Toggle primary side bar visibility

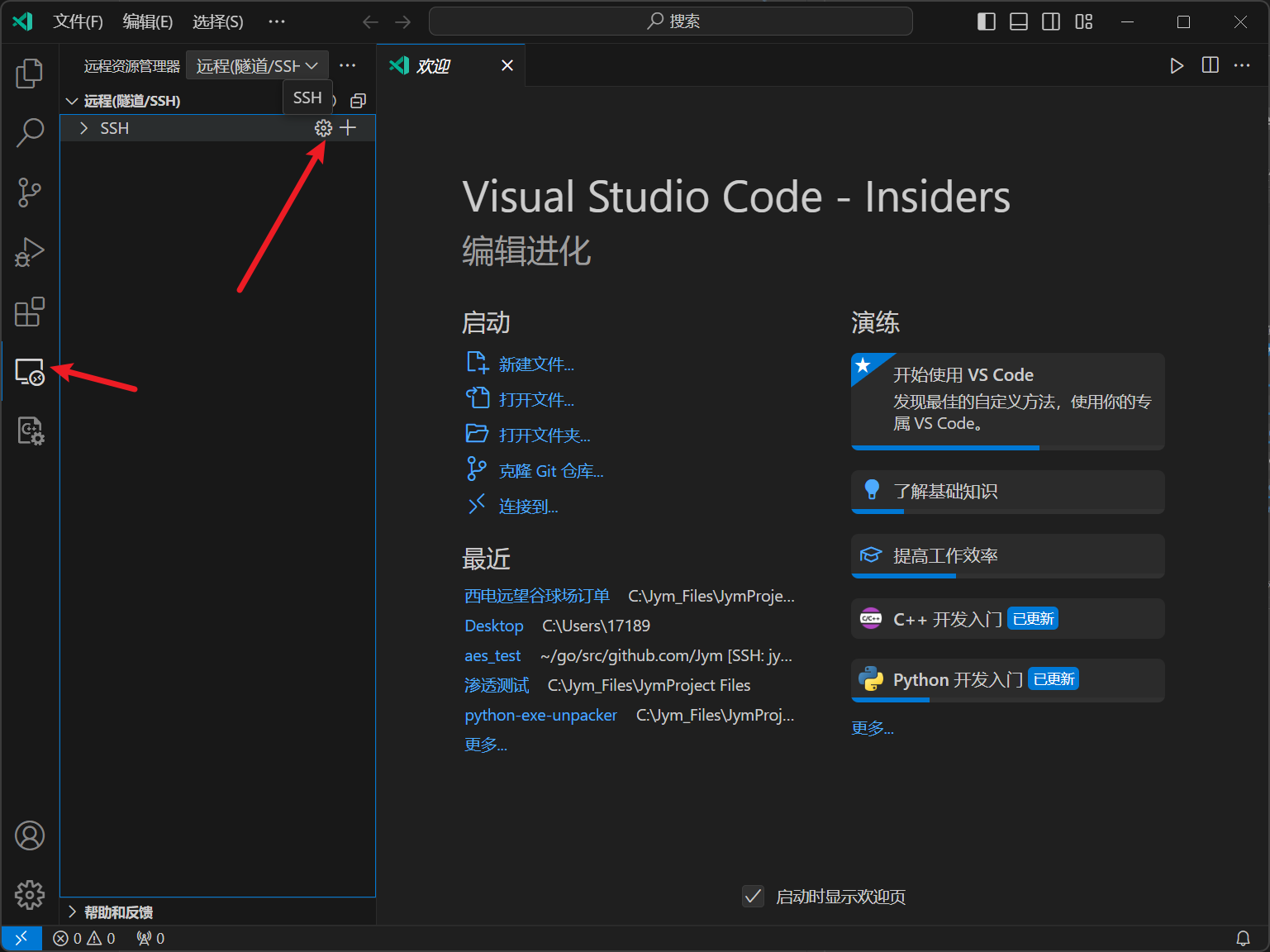(987, 21)
